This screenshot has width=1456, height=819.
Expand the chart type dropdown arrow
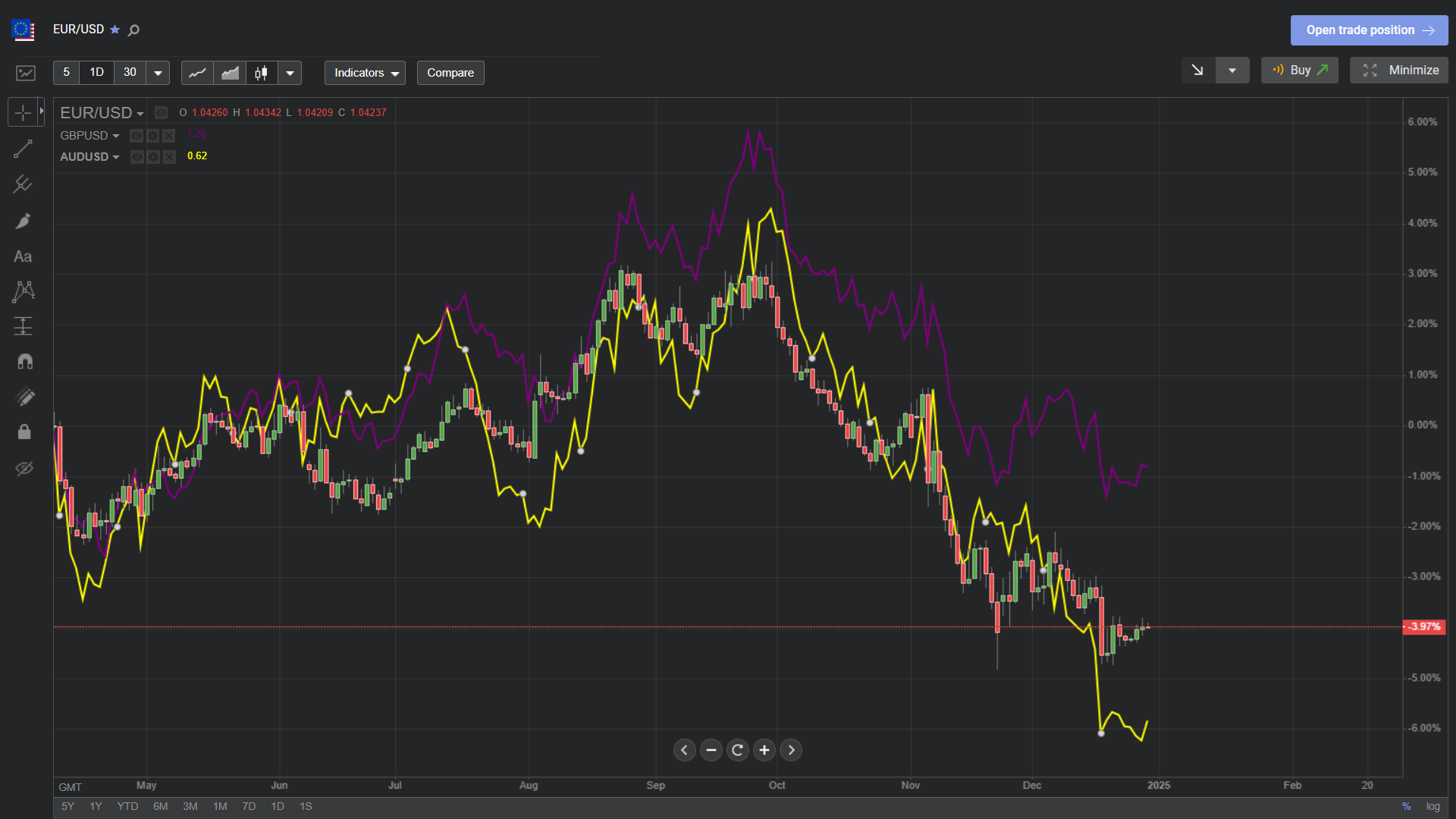[290, 73]
